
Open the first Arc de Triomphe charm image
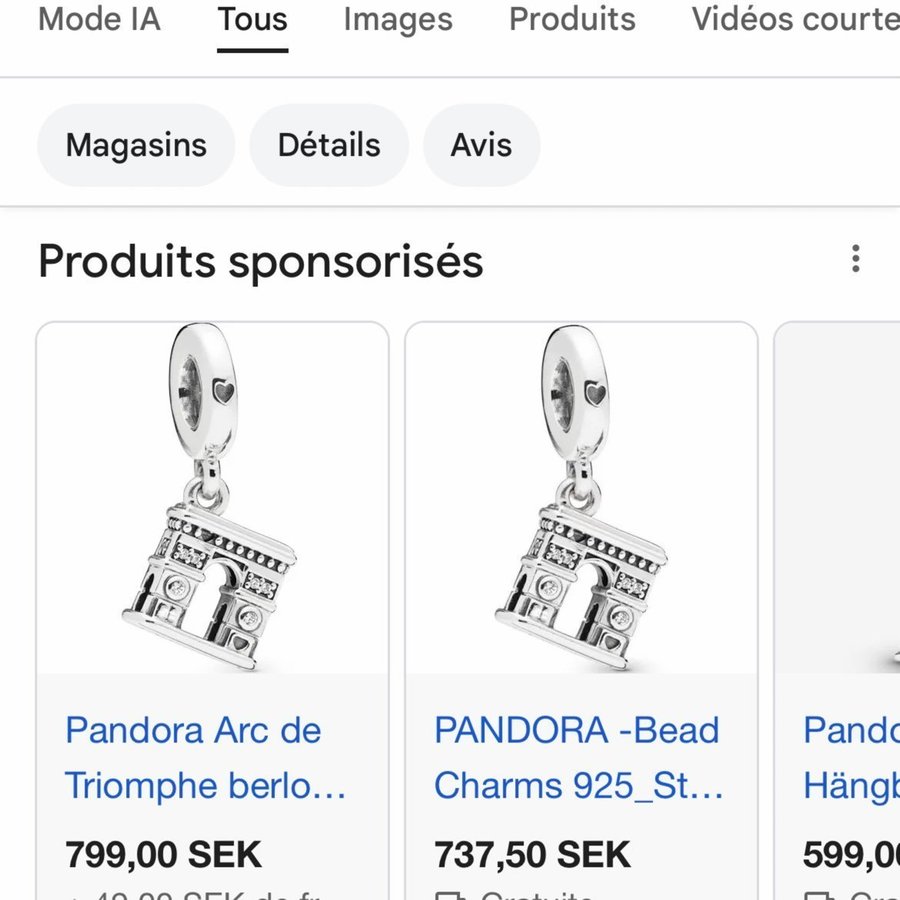coord(212,498)
